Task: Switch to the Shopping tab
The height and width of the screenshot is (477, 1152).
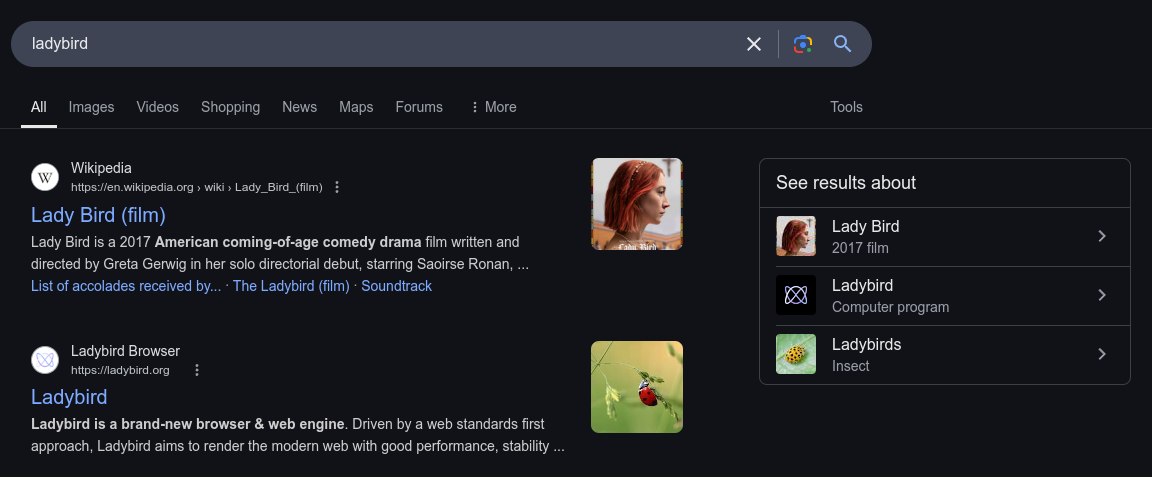Action: [231, 107]
